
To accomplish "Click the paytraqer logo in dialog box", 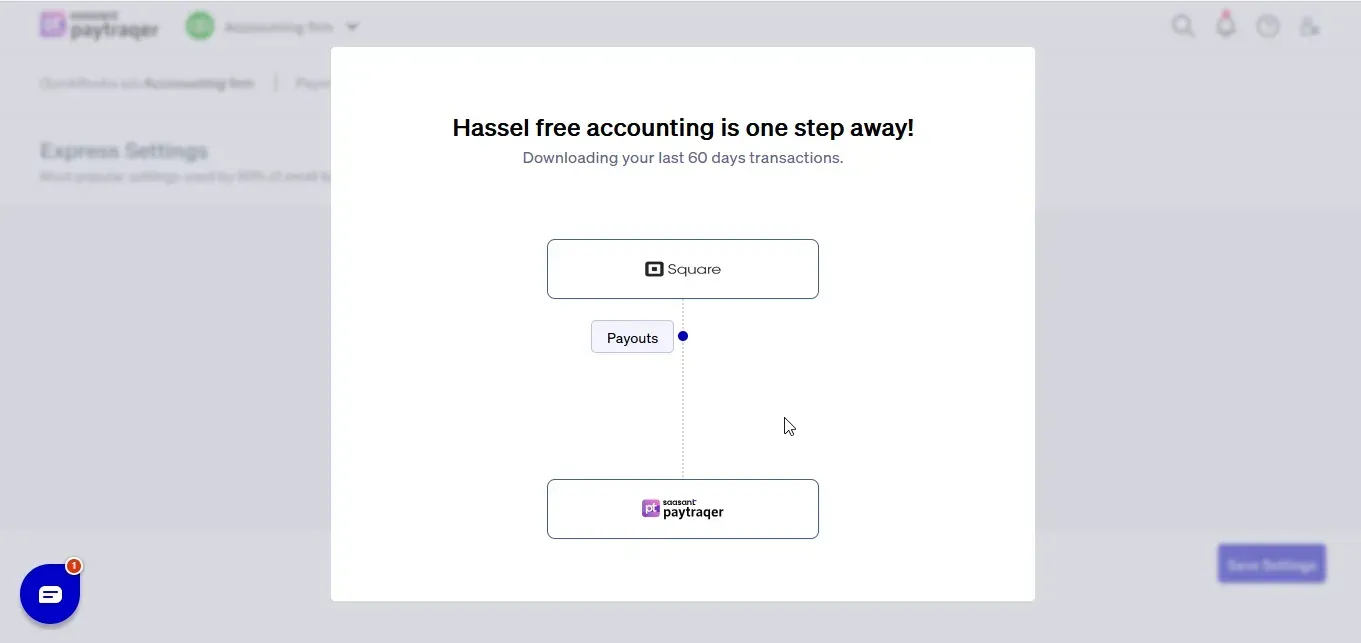I will pos(683,509).
